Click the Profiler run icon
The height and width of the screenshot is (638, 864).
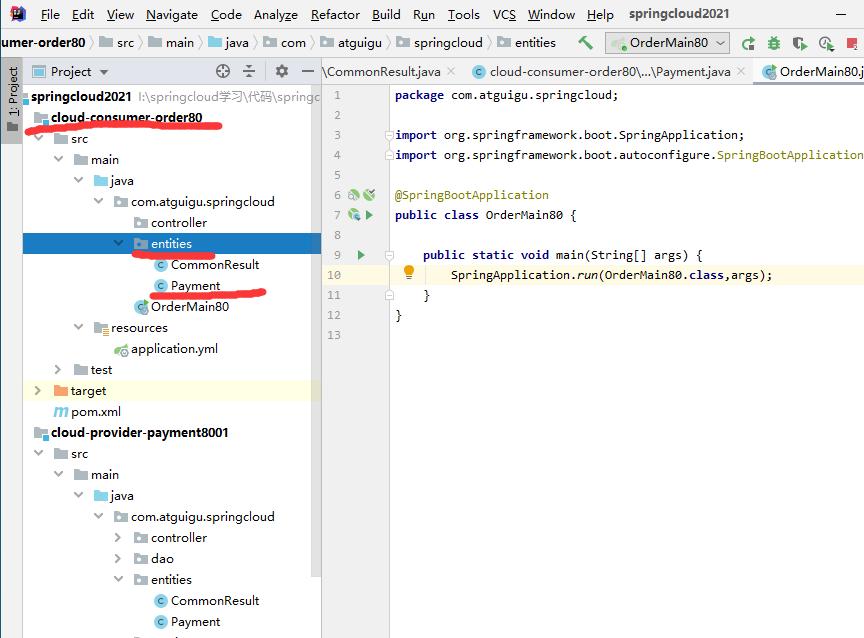826,43
